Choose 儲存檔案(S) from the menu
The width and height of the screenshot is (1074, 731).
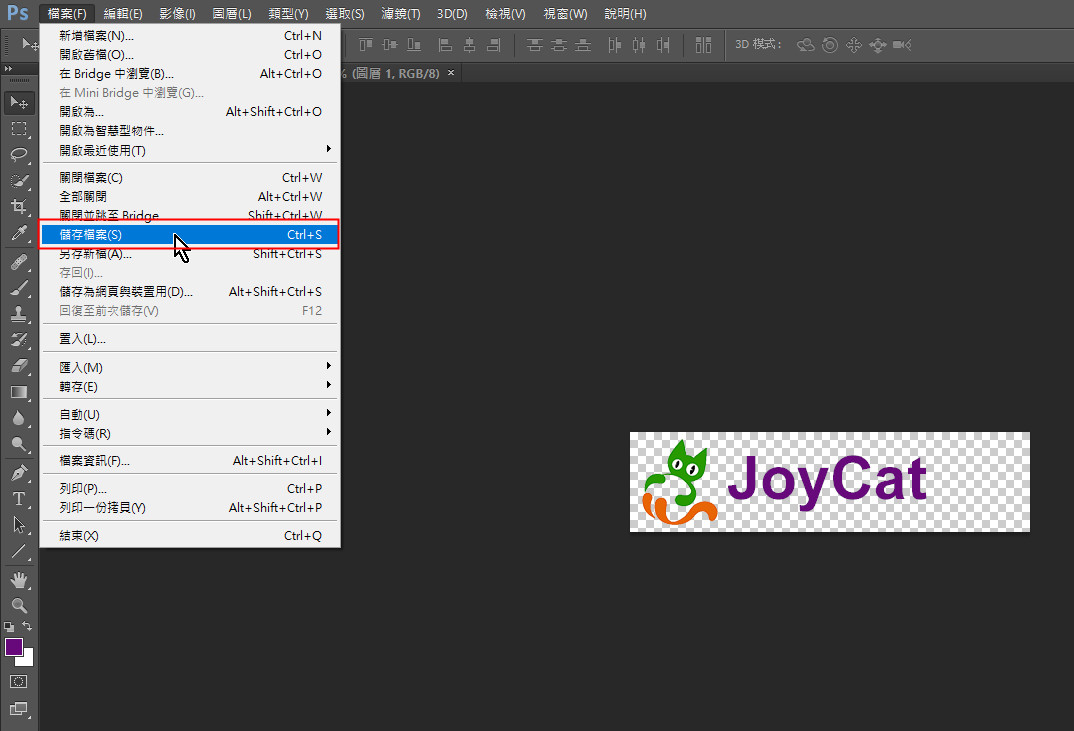tap(190, 234)
